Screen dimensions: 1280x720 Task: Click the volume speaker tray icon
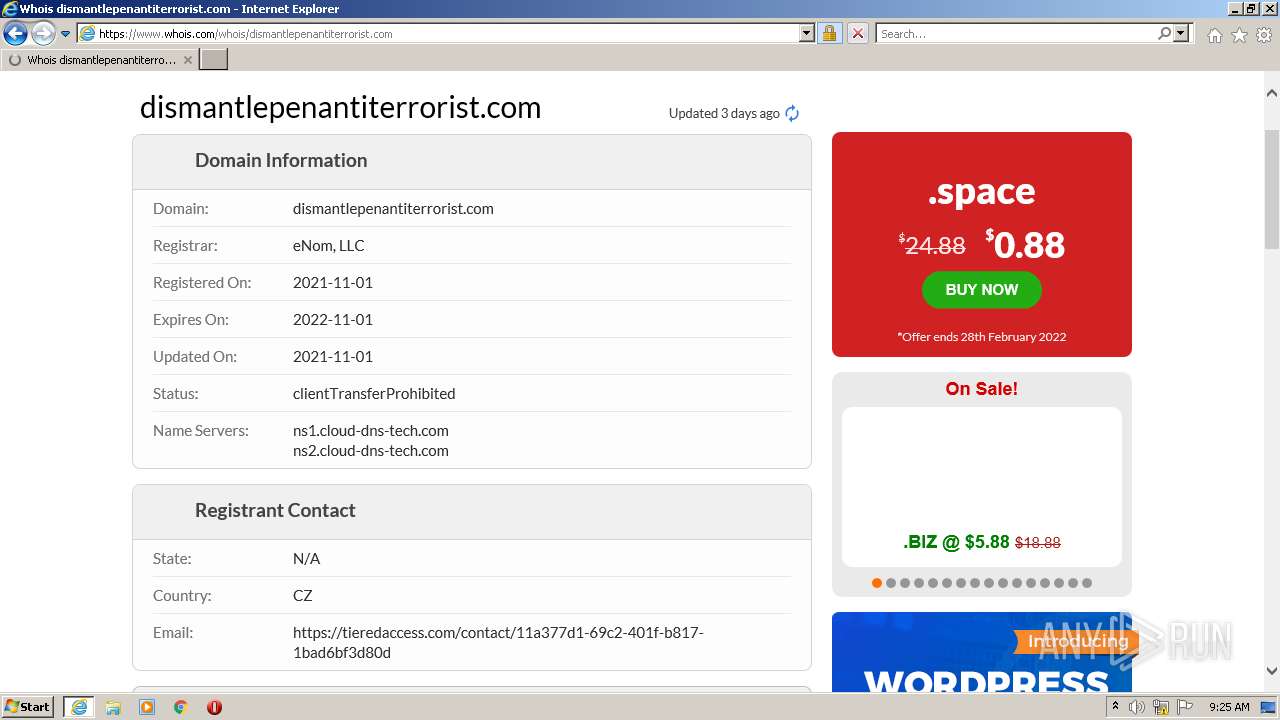(1137, 707)
